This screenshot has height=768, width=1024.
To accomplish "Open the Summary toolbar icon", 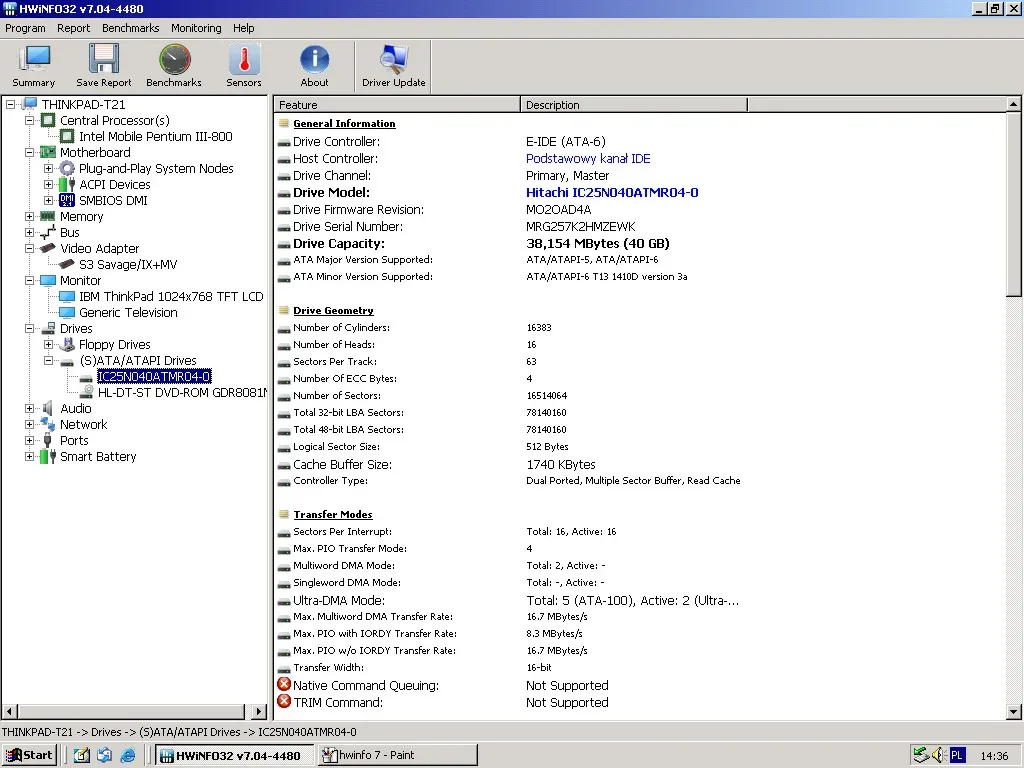I will [34, 59].
